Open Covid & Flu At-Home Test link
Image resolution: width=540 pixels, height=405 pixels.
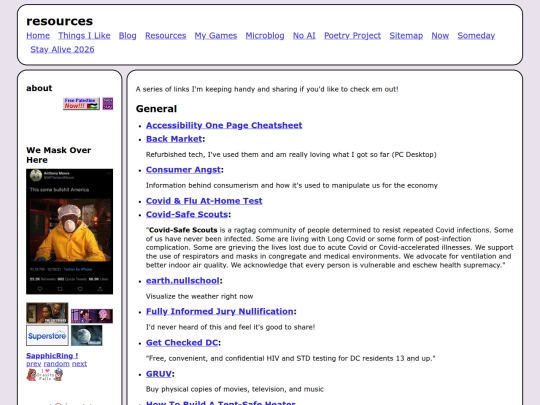point(204,201)
